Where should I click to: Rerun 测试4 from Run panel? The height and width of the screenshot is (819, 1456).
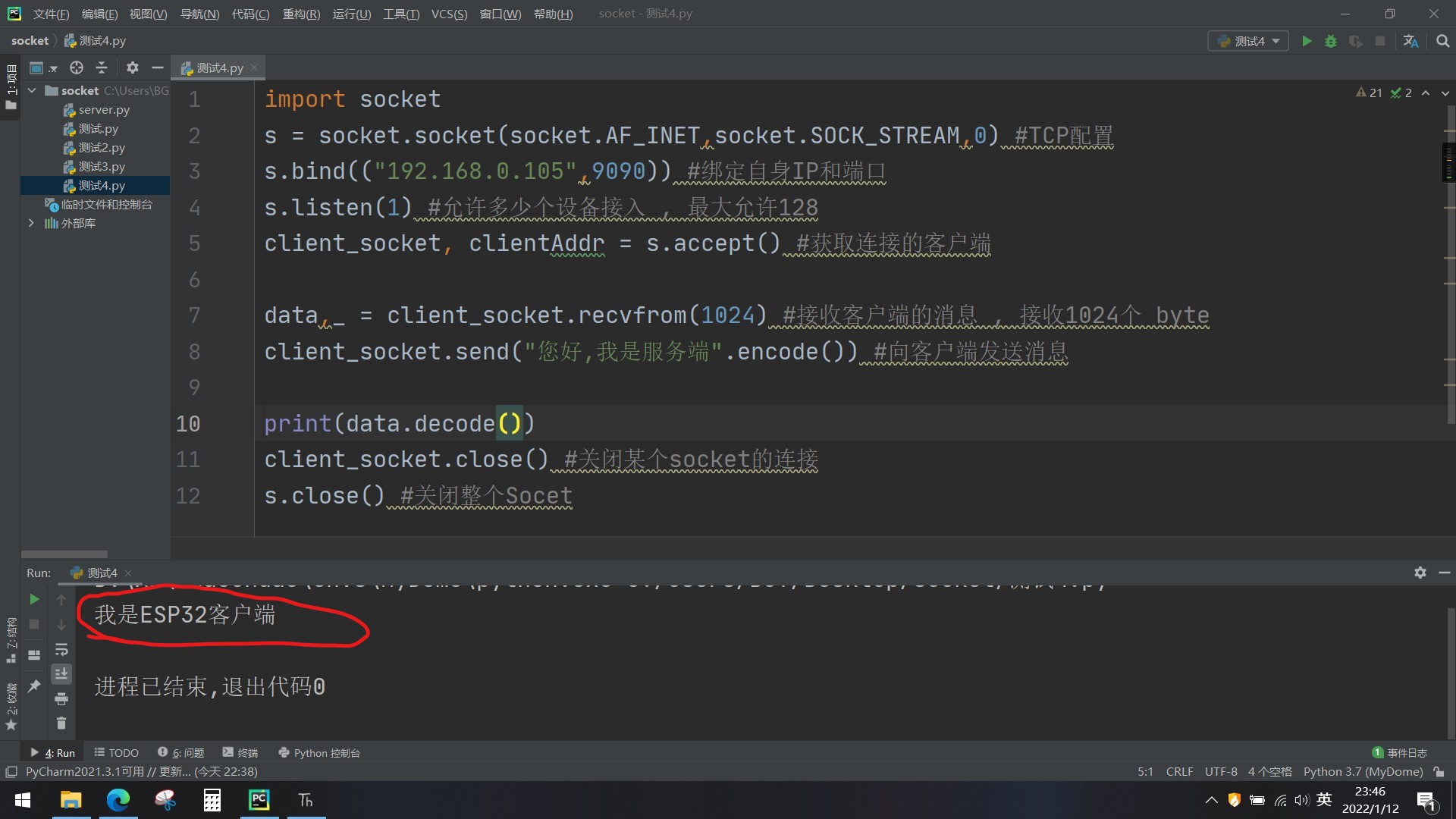pyautogui.click(x=34, y=599)
